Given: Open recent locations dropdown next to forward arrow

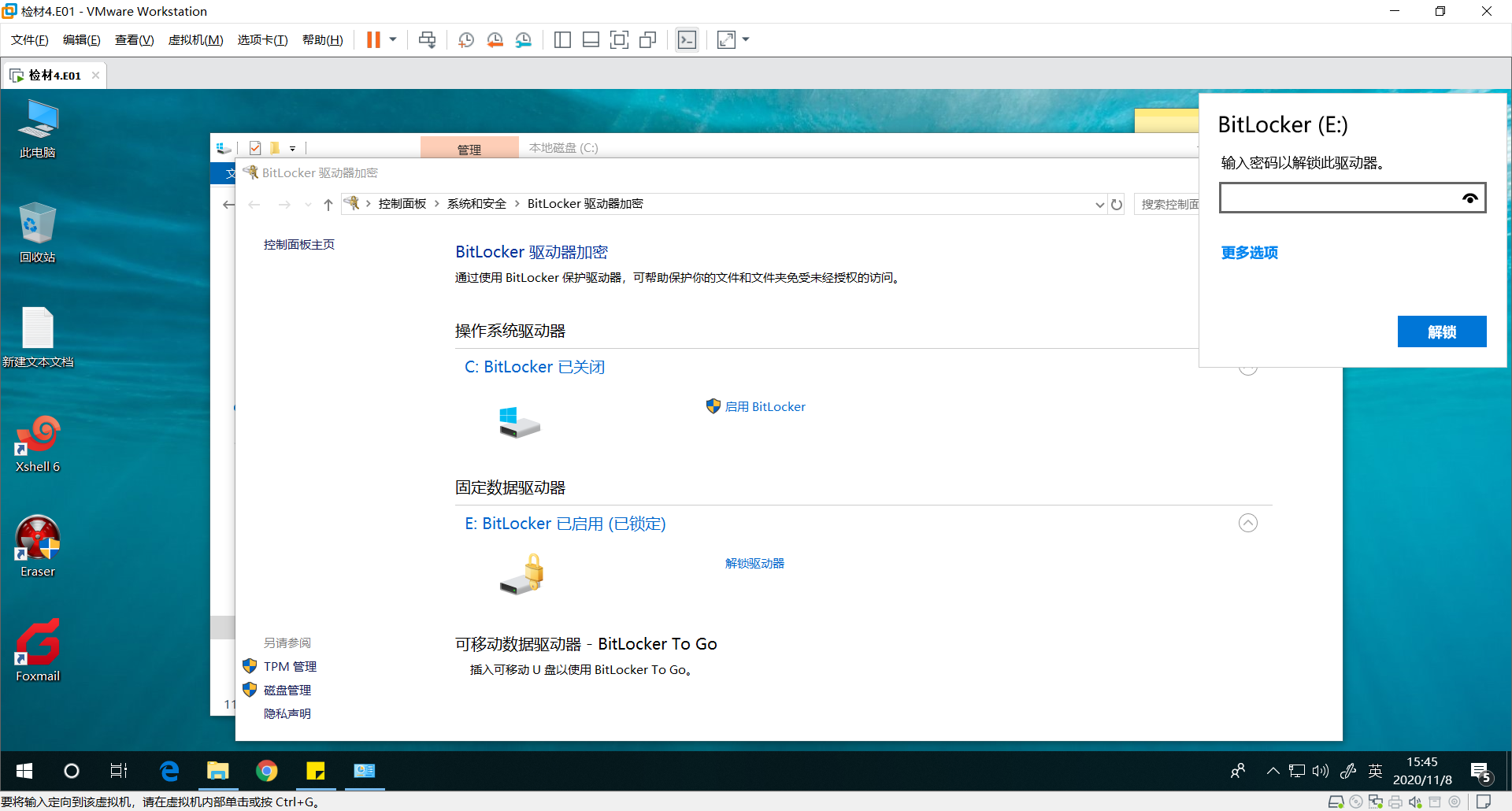Looking at the screenshot, I should 308,205.
